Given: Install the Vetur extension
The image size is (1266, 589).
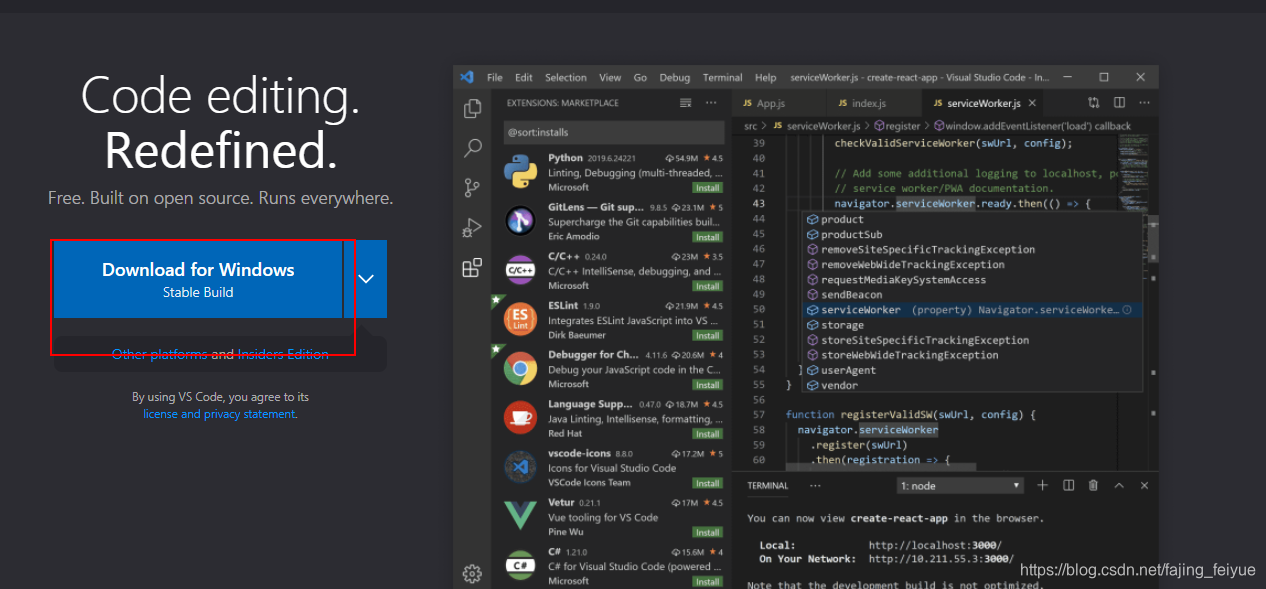Looking at the screenshot, I should click(x=708, y=532).
